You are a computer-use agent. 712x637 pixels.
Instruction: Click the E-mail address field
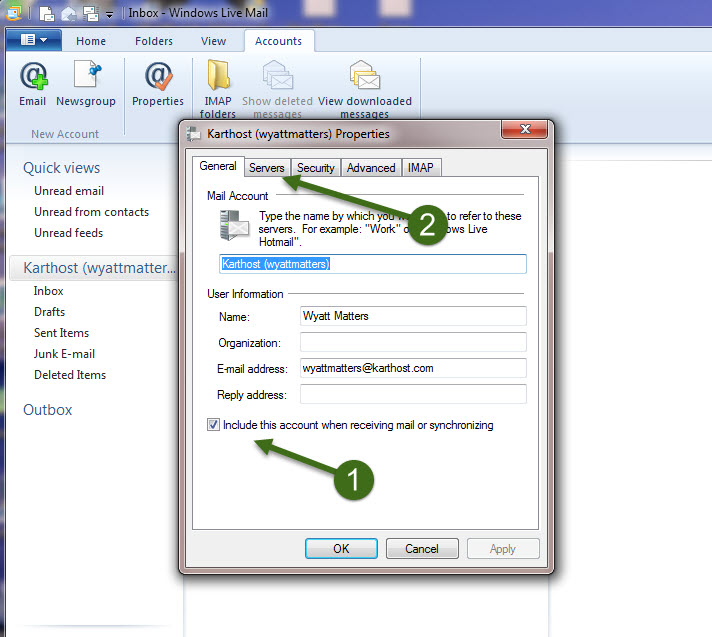413,368
